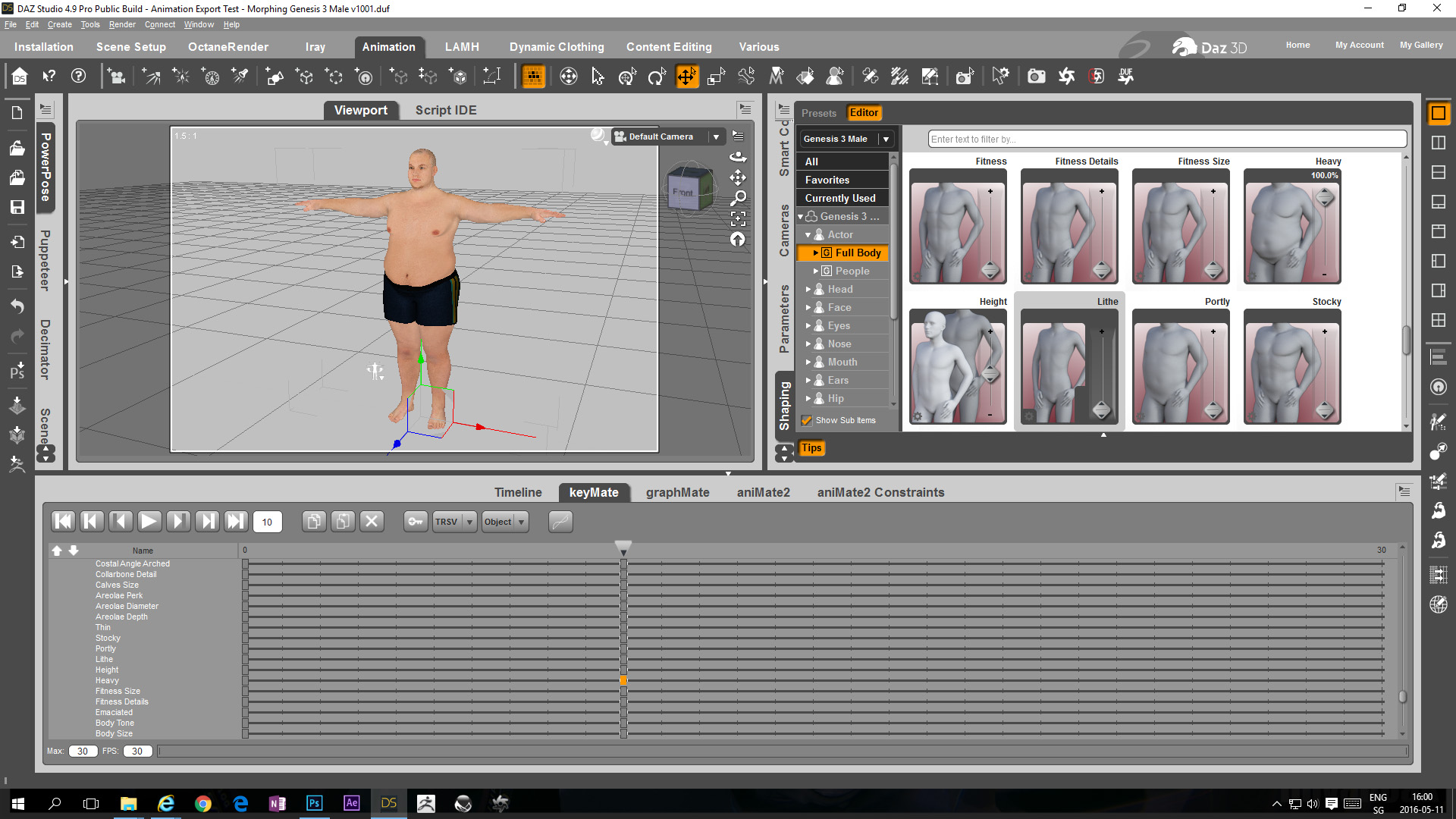Toggle the Editor mode in the Shaping pane
Screen dimensions: 1456x819
click(864, 113)
